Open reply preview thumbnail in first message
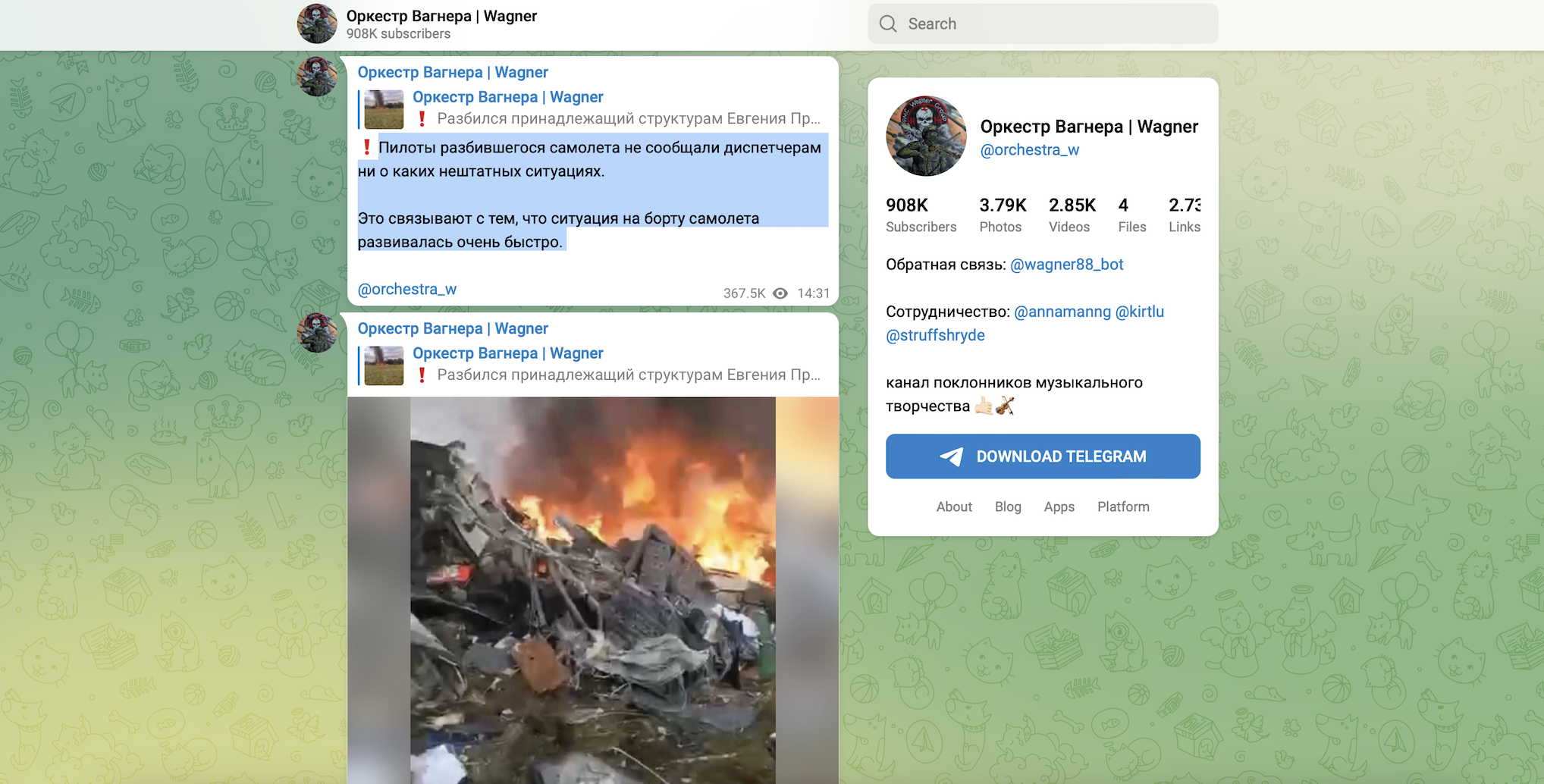The height and width of the screenshot is (784, 1544). click(x=384, y=109)
